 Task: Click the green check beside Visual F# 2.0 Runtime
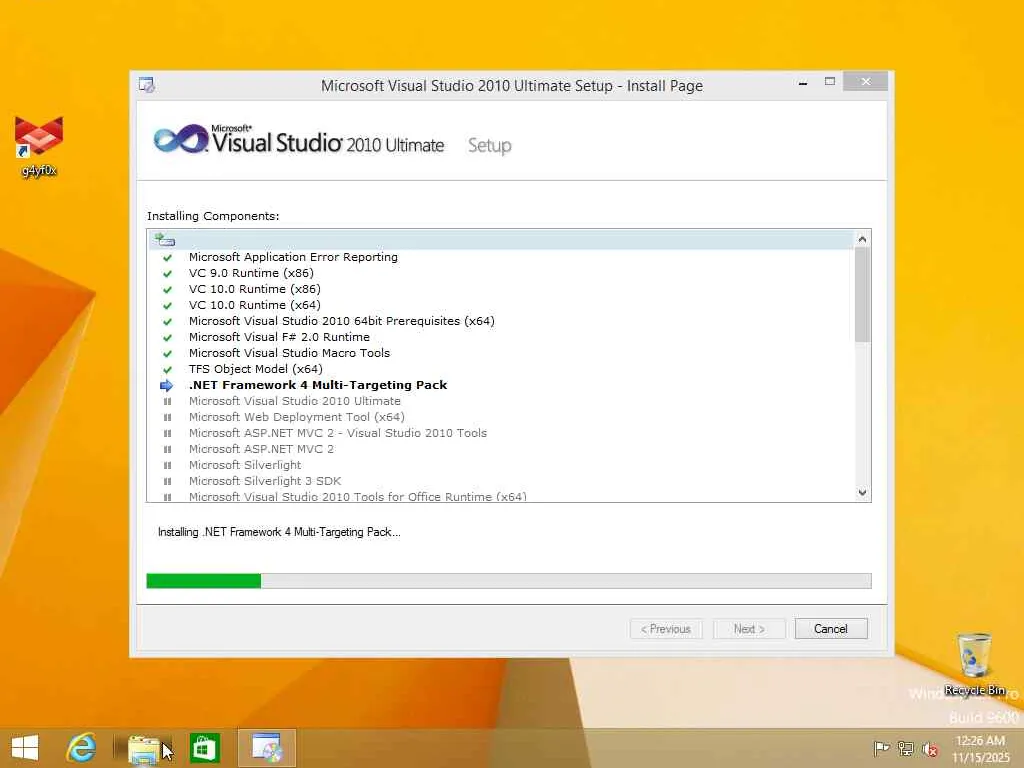pos(167,338)
